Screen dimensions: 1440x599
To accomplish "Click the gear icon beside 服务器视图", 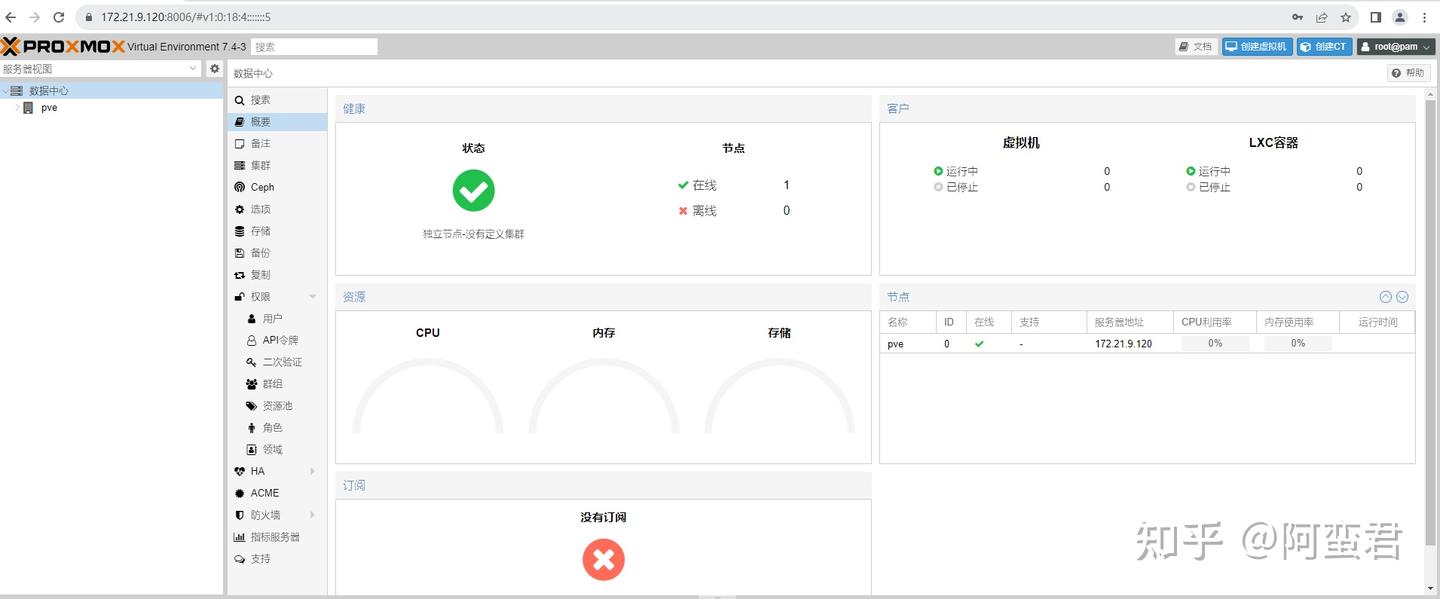I will click(214, 69).
